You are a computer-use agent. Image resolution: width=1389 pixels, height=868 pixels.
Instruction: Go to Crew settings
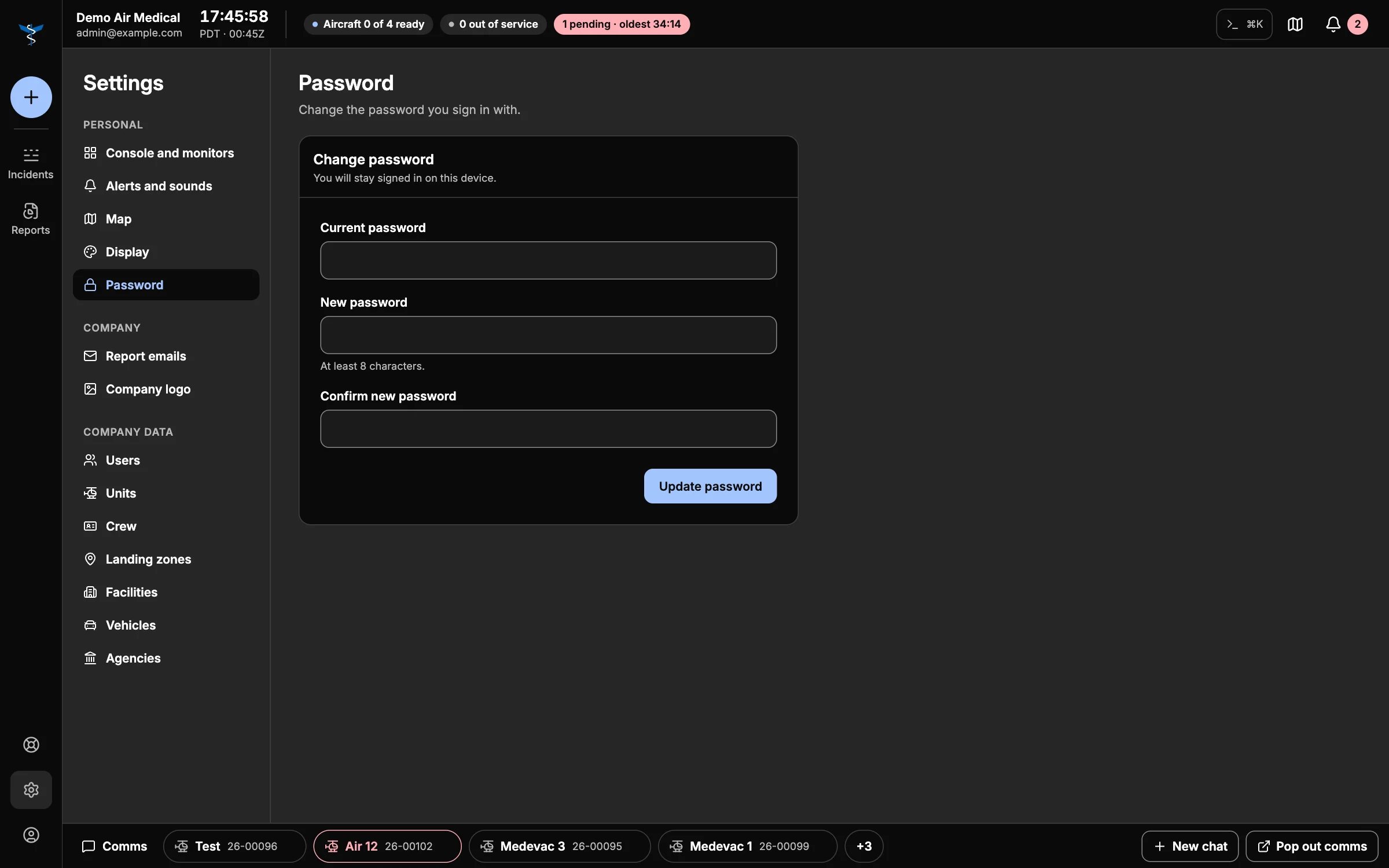pos(166,526)
